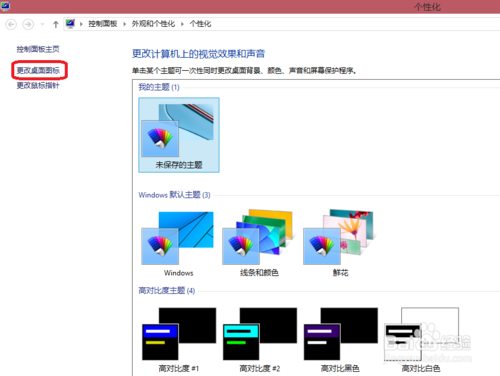Open 控制面板 in breadcrumb path
The image size is (500, 376).
pyautogui.click(x=103, y=24)
